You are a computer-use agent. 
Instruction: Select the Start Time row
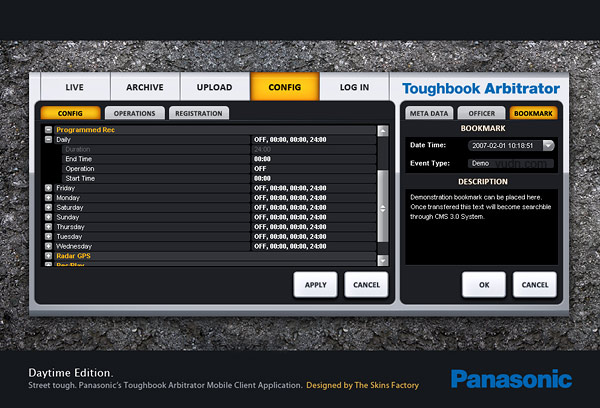[219, 178]
